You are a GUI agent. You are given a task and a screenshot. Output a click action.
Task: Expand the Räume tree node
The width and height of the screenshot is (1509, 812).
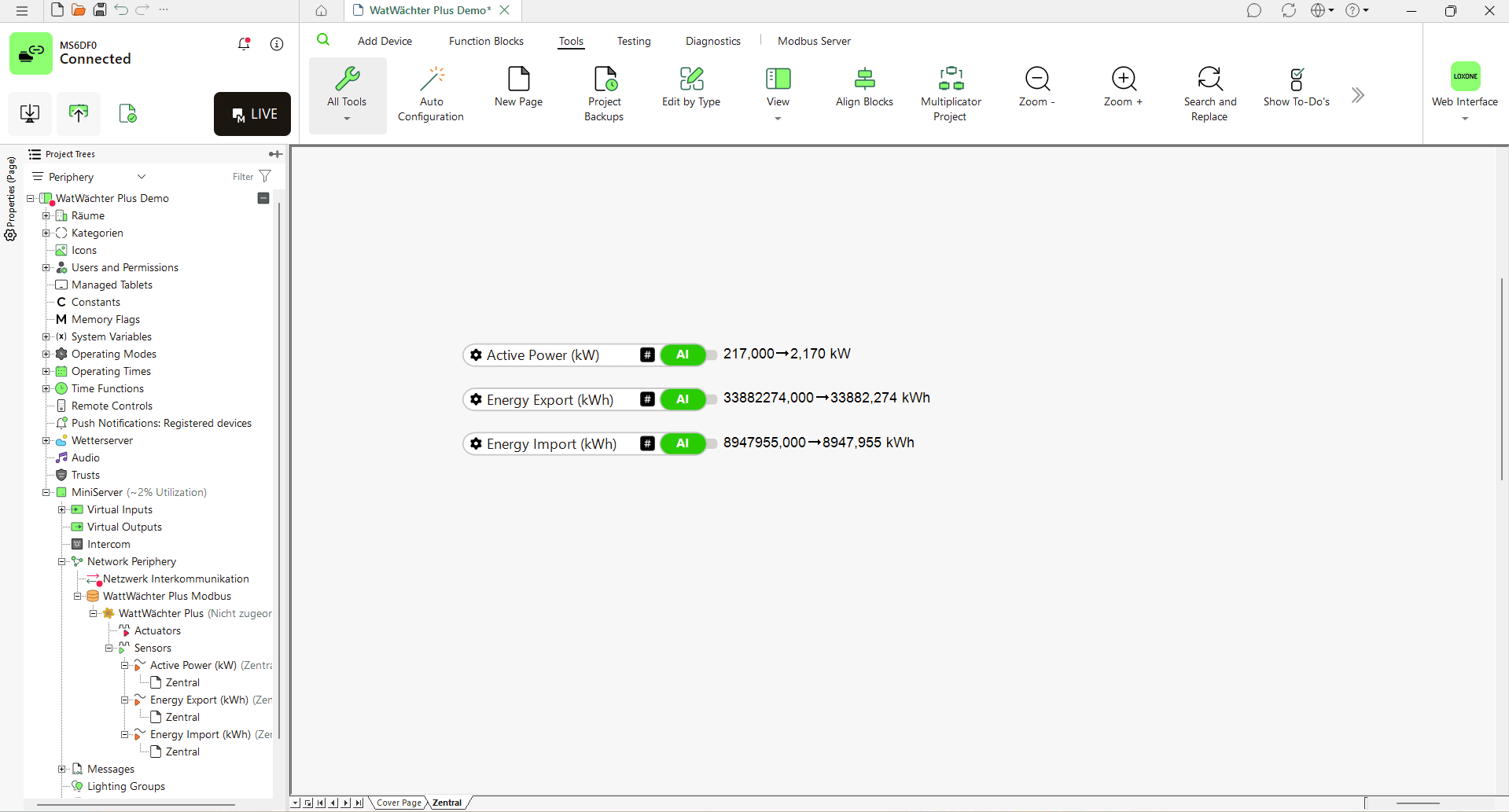point(46,215)
